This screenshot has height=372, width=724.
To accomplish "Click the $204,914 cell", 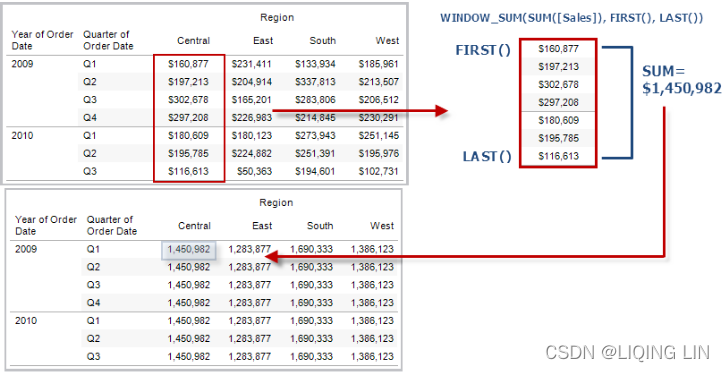I will click(252, 82).
